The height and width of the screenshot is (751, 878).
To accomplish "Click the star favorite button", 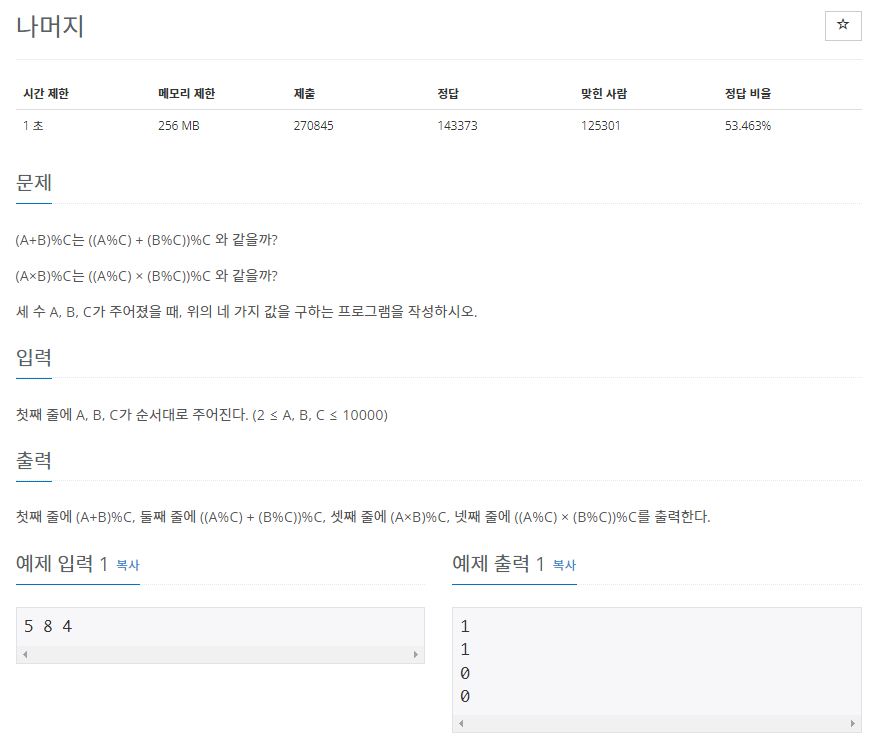I will click(x=843, y=25).
